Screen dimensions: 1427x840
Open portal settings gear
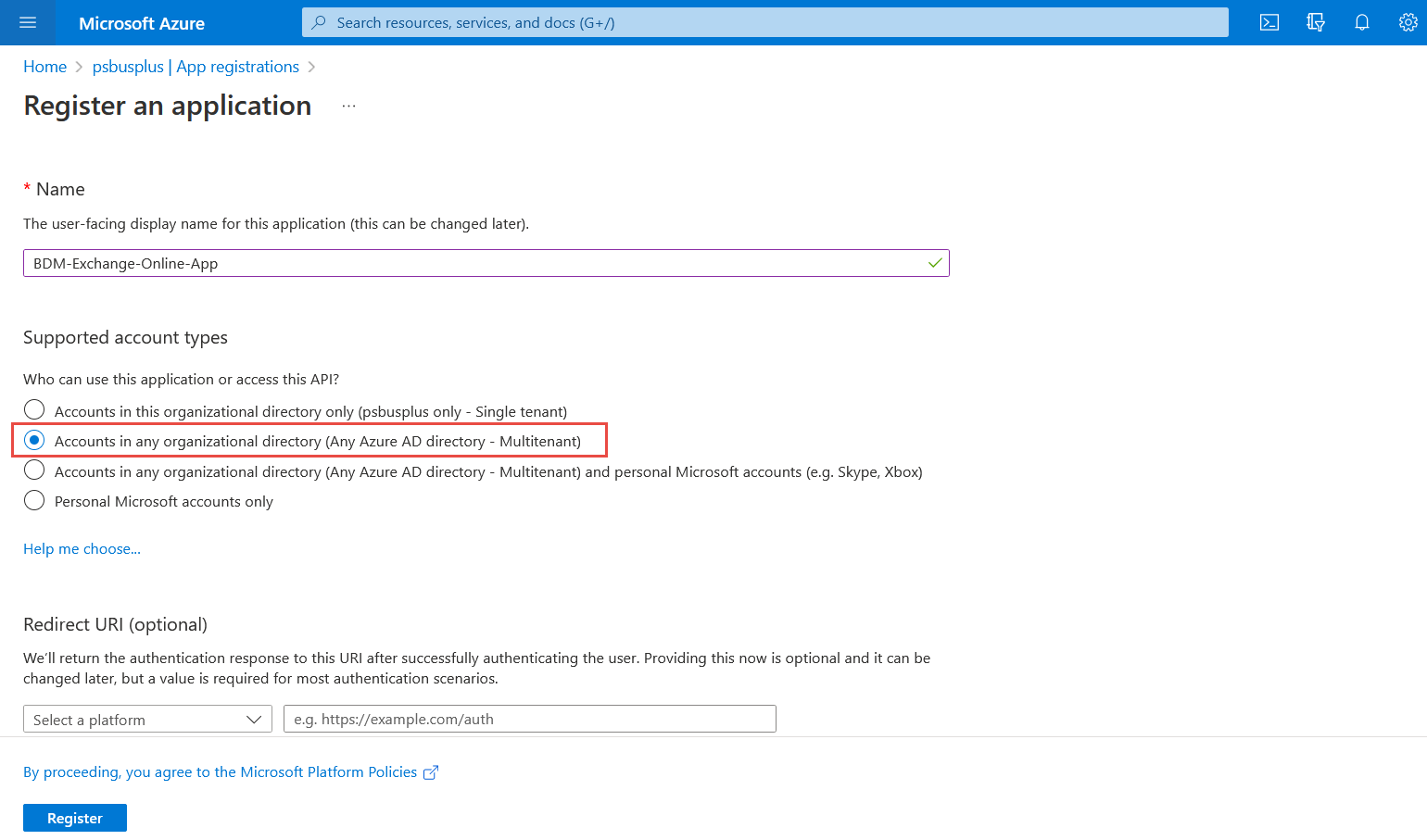[1408, 22]
